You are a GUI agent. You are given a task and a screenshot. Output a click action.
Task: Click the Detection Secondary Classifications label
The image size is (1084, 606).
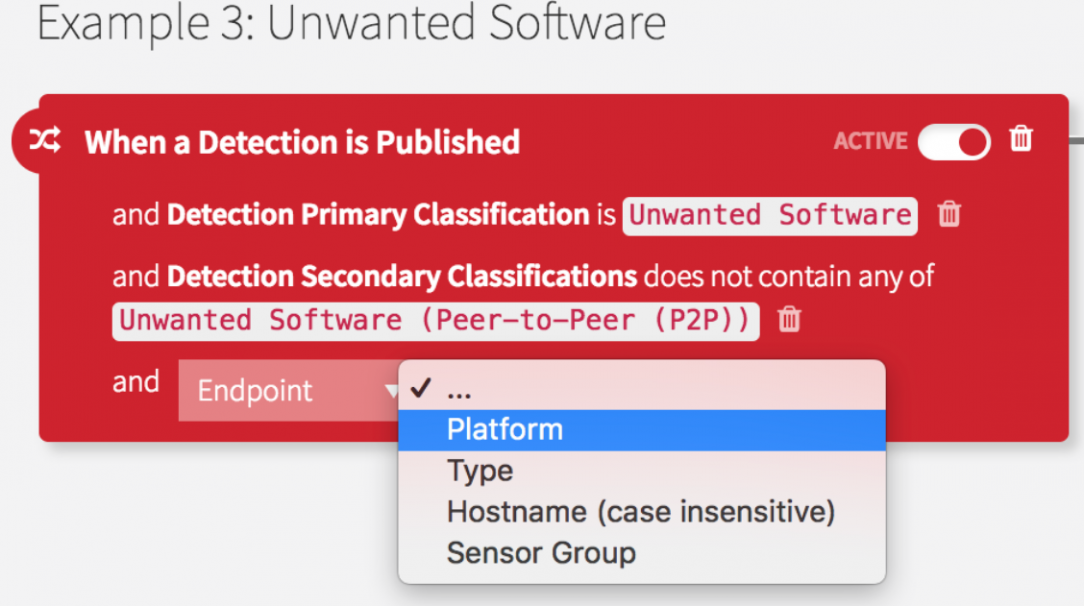click(402, 276)
